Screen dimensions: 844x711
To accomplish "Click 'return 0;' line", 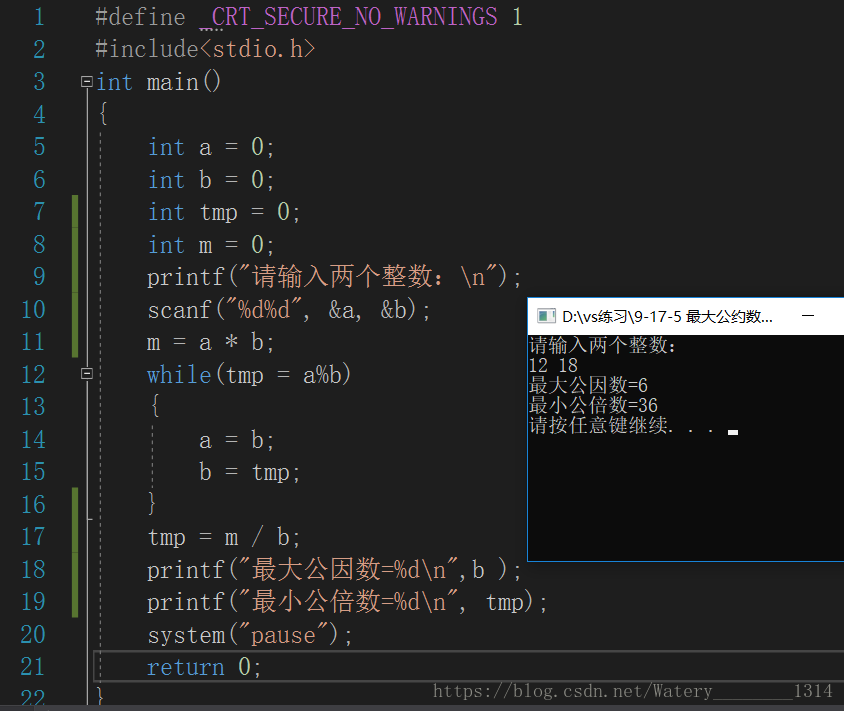I will (205, 667).
